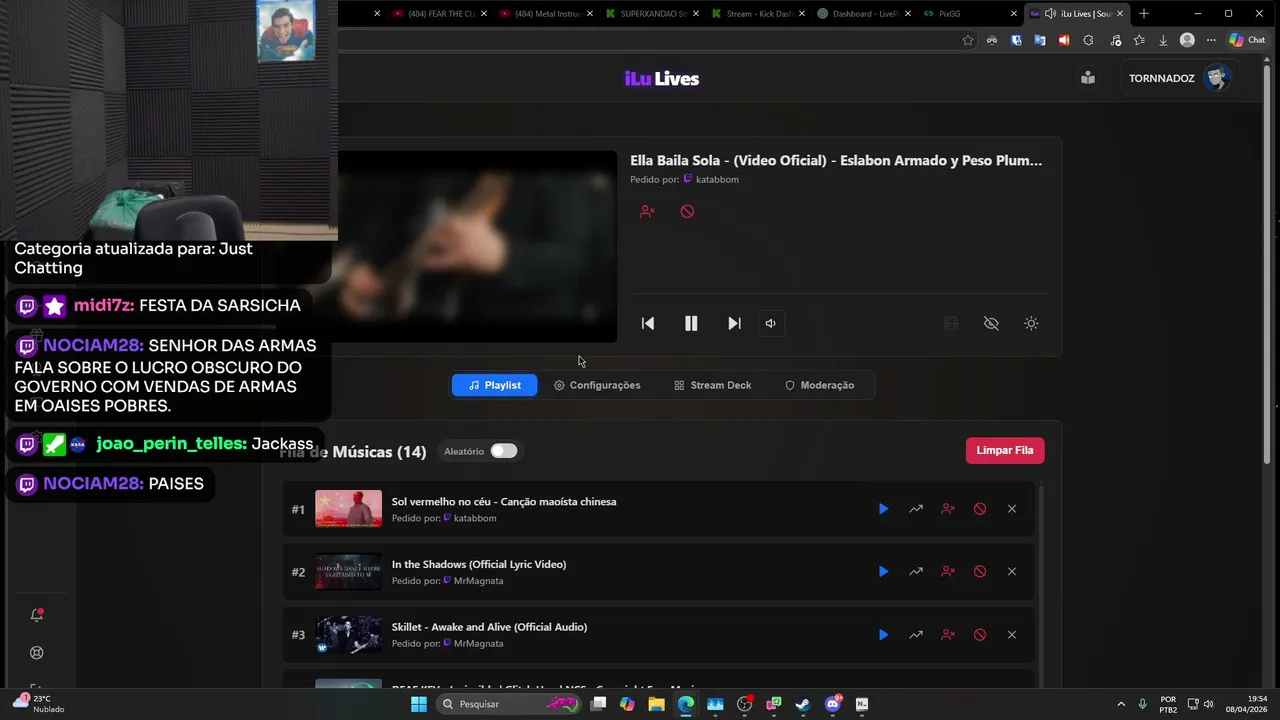Play Sol vermelho no céu now
The width and height of the screenshot is (1280, 720).
pos(883,509)
